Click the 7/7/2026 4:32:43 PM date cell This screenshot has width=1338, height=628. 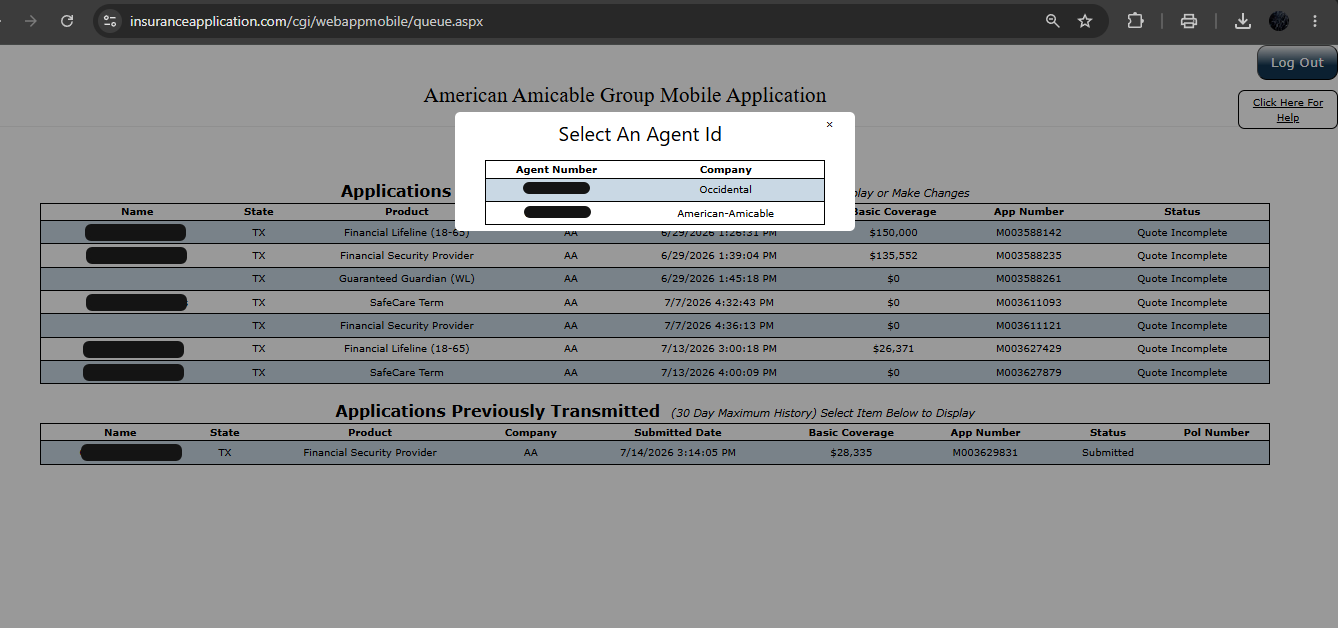[x=719, y=303]
